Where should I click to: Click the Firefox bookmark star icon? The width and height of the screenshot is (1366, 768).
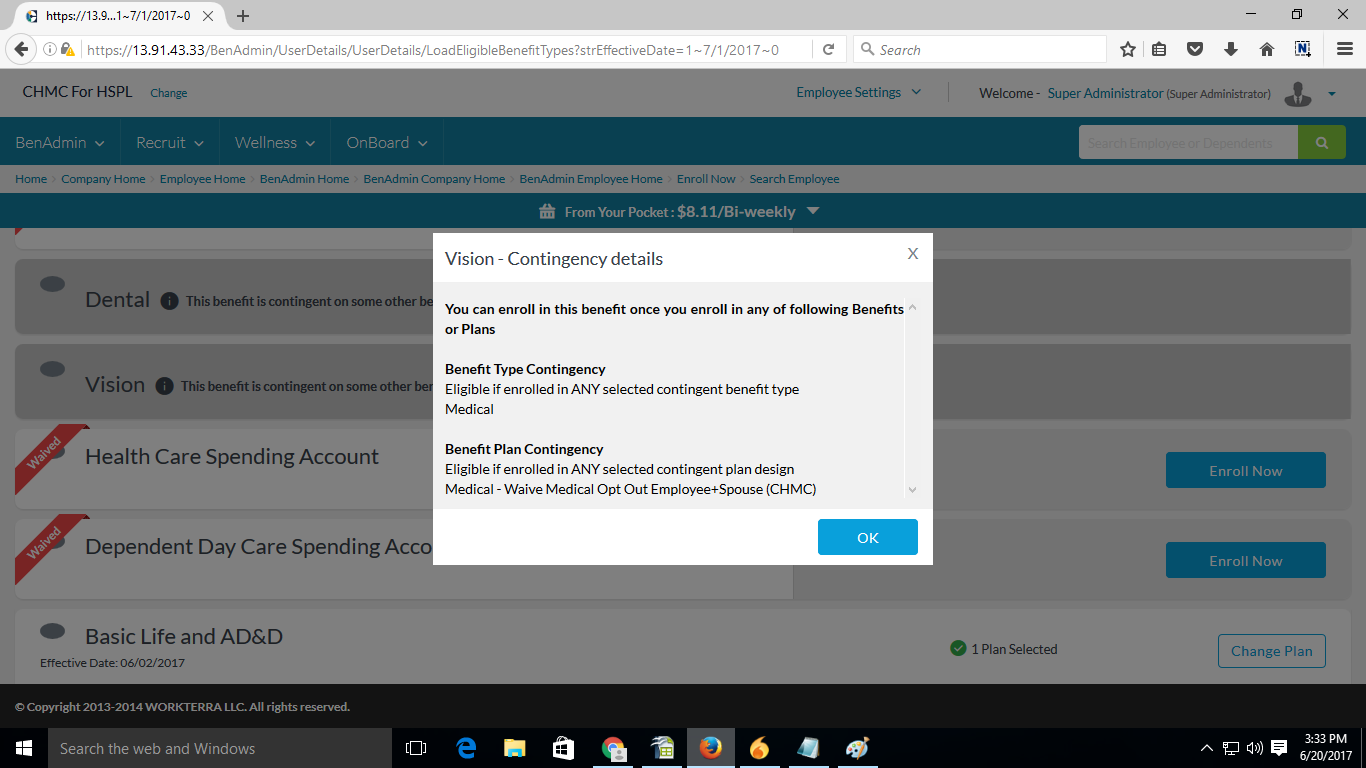click(x=1127, y=49)
